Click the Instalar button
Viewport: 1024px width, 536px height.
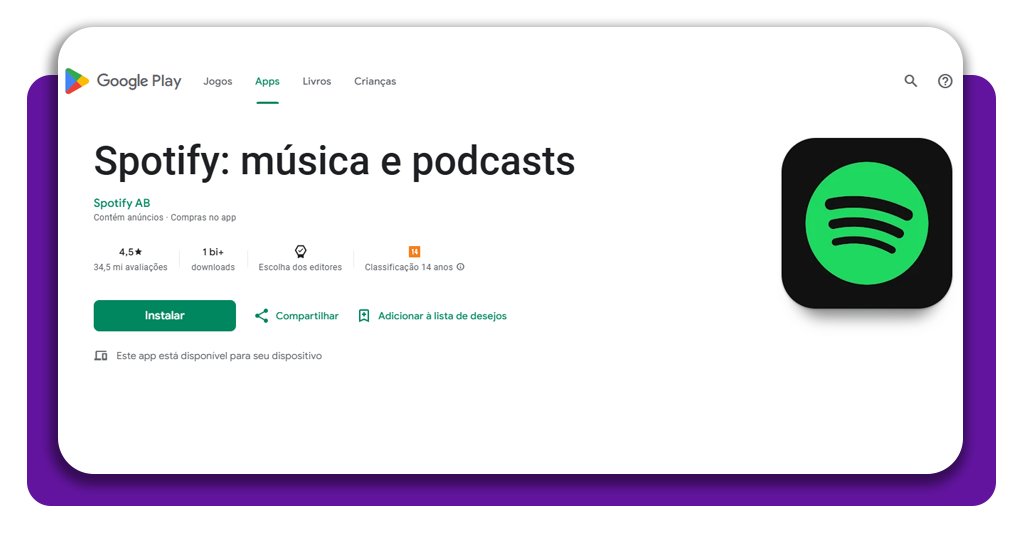(x=165, y=315)
